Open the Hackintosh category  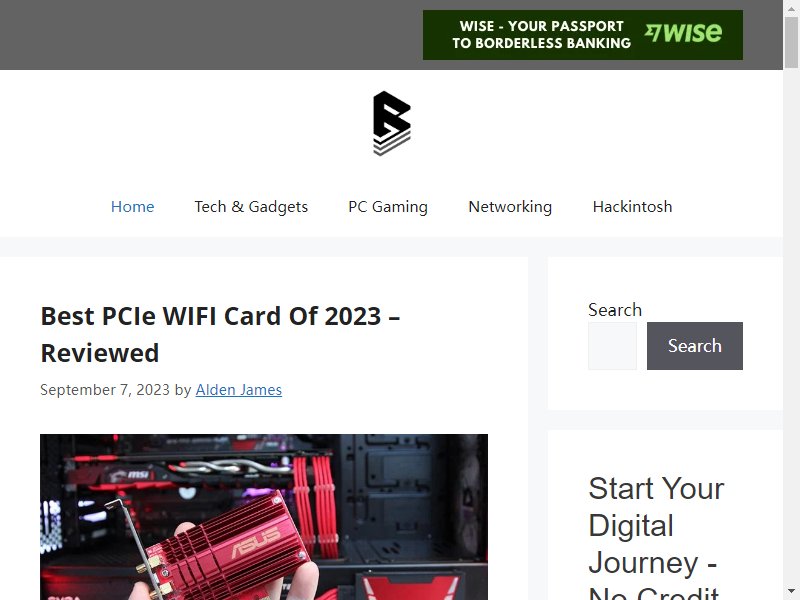(x=633, y=207)
